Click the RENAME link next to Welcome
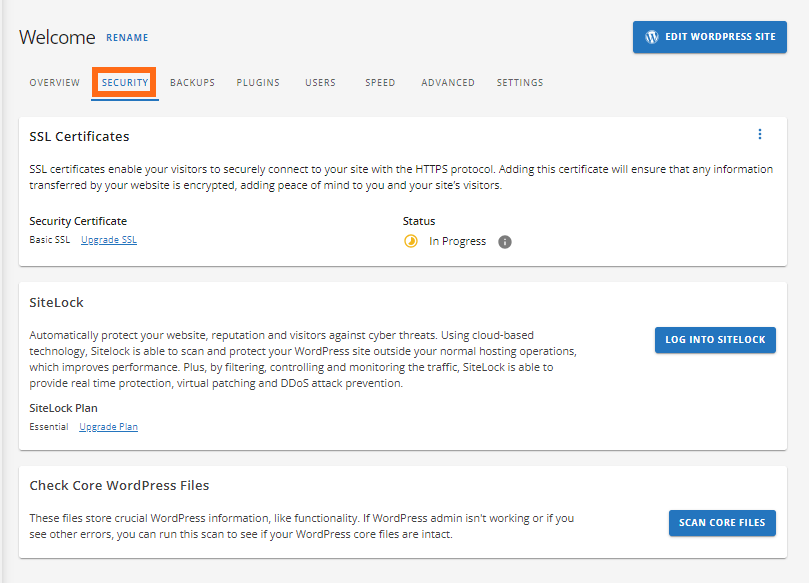This screenshot has height=583, width=809. [x=127, y=37]
